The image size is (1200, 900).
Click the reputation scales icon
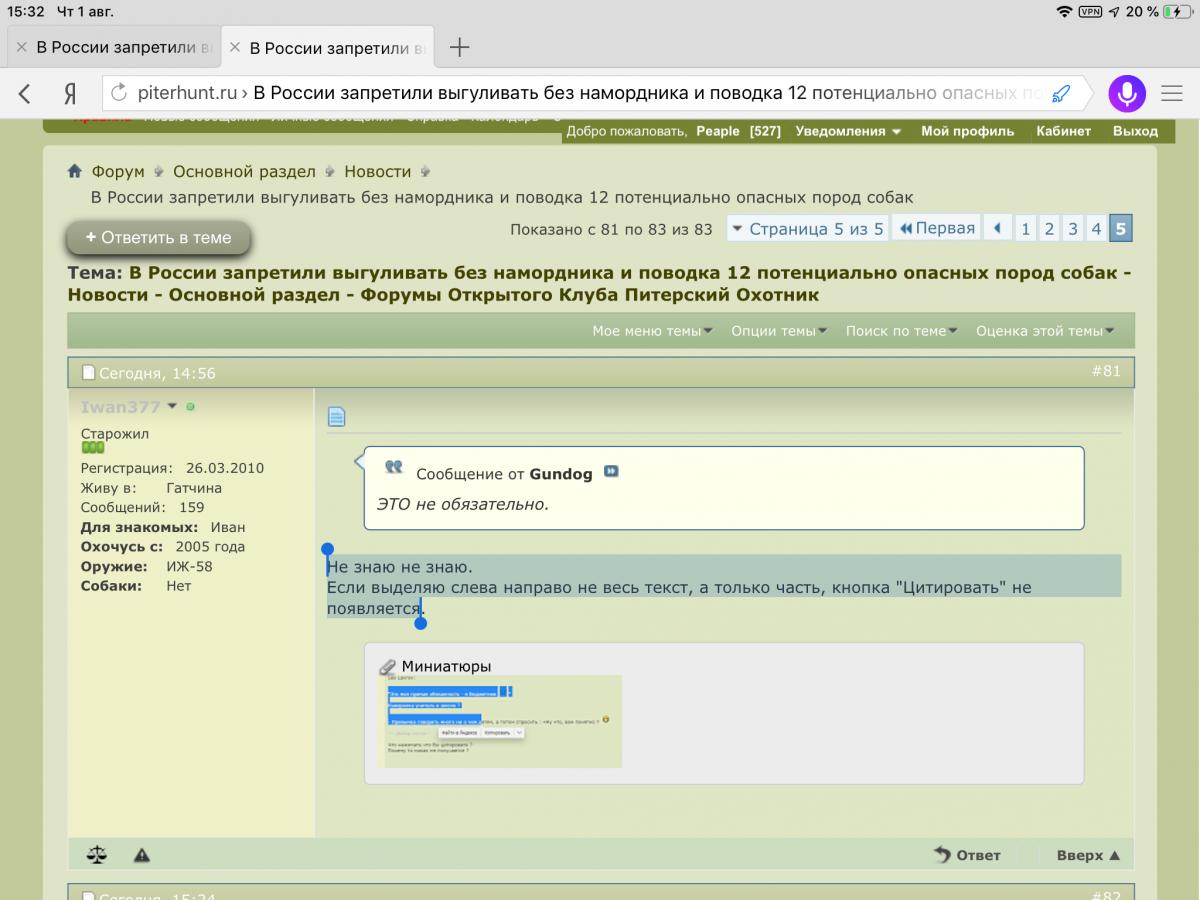(97, 855)
